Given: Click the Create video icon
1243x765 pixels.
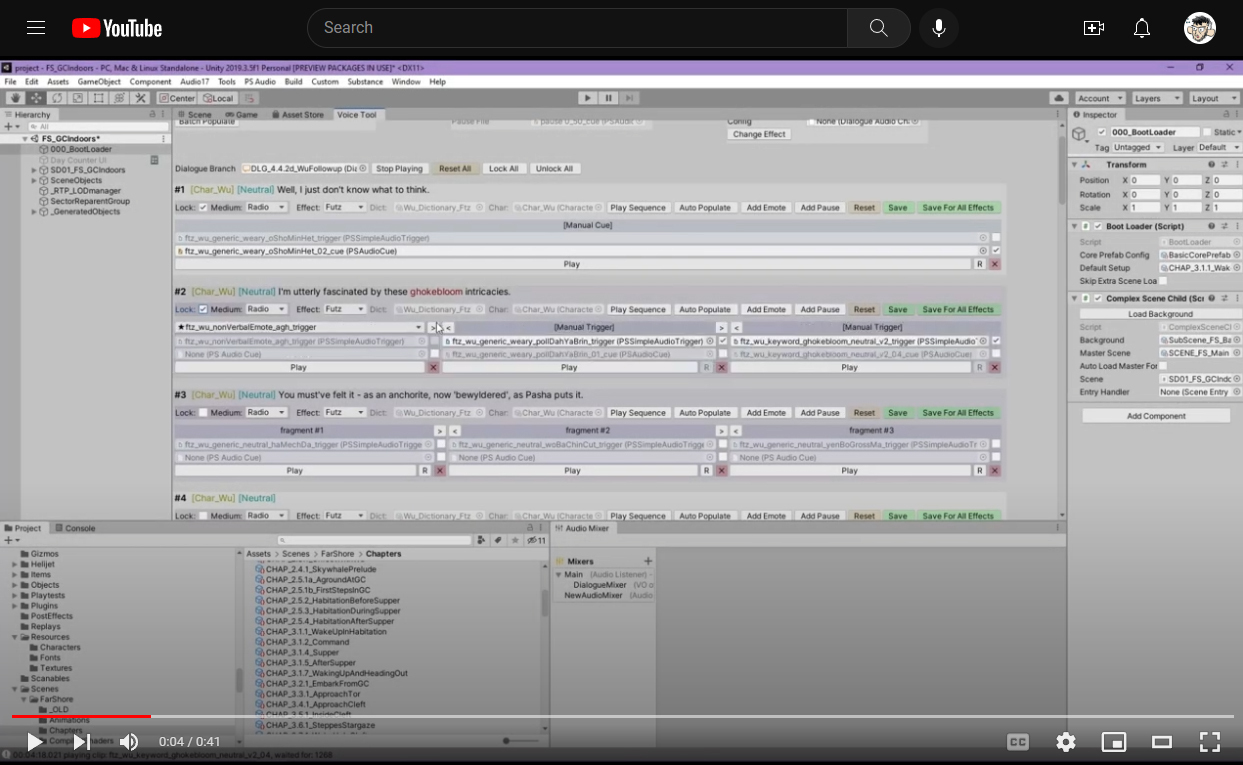Looking at the screenshot, I should [1094, 28].
